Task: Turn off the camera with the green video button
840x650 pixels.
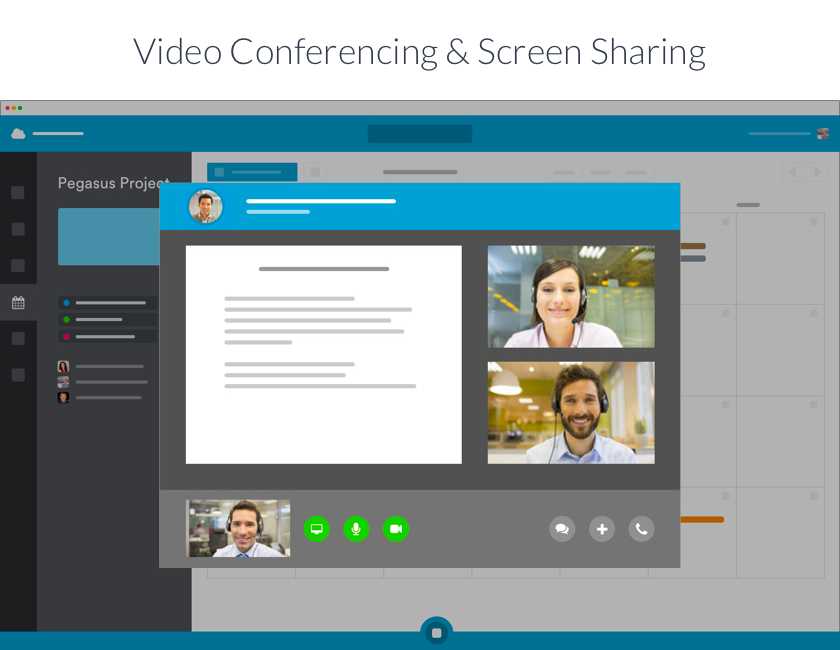Action: click(x=396, y=529)
